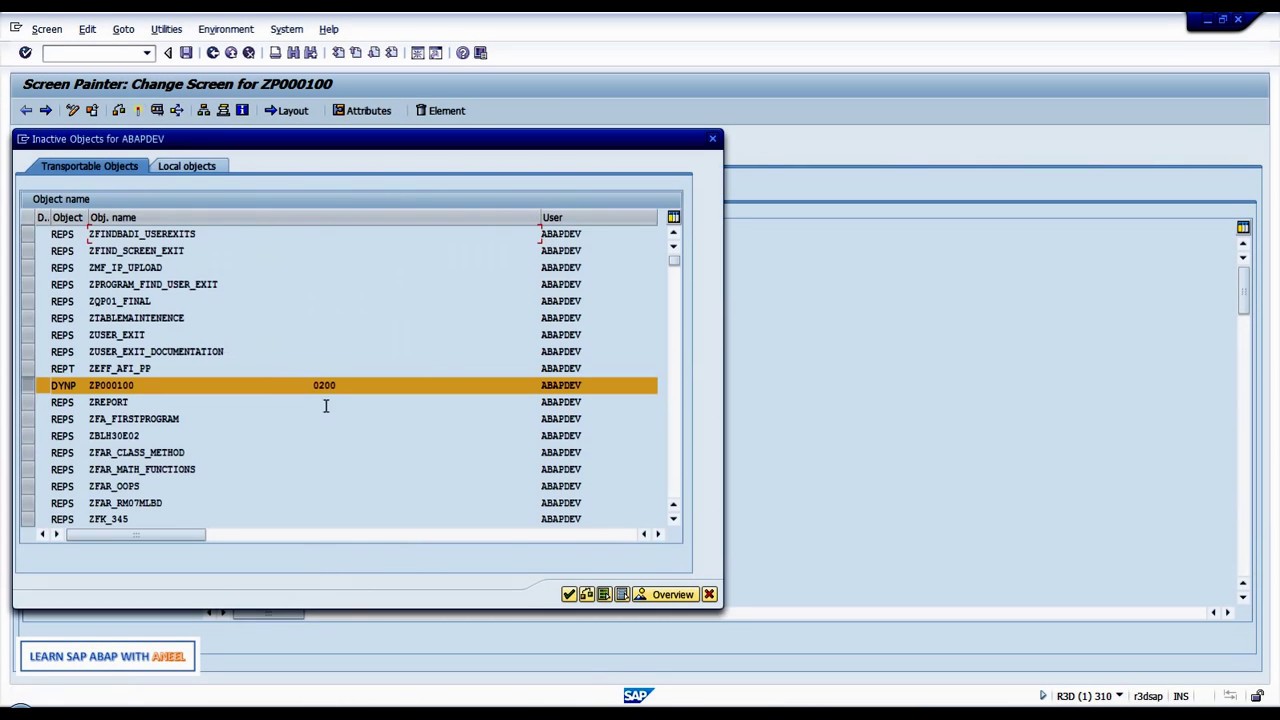1280x720 pixels.
Task: Click the Obj. name column header
Action: (314, 217)
